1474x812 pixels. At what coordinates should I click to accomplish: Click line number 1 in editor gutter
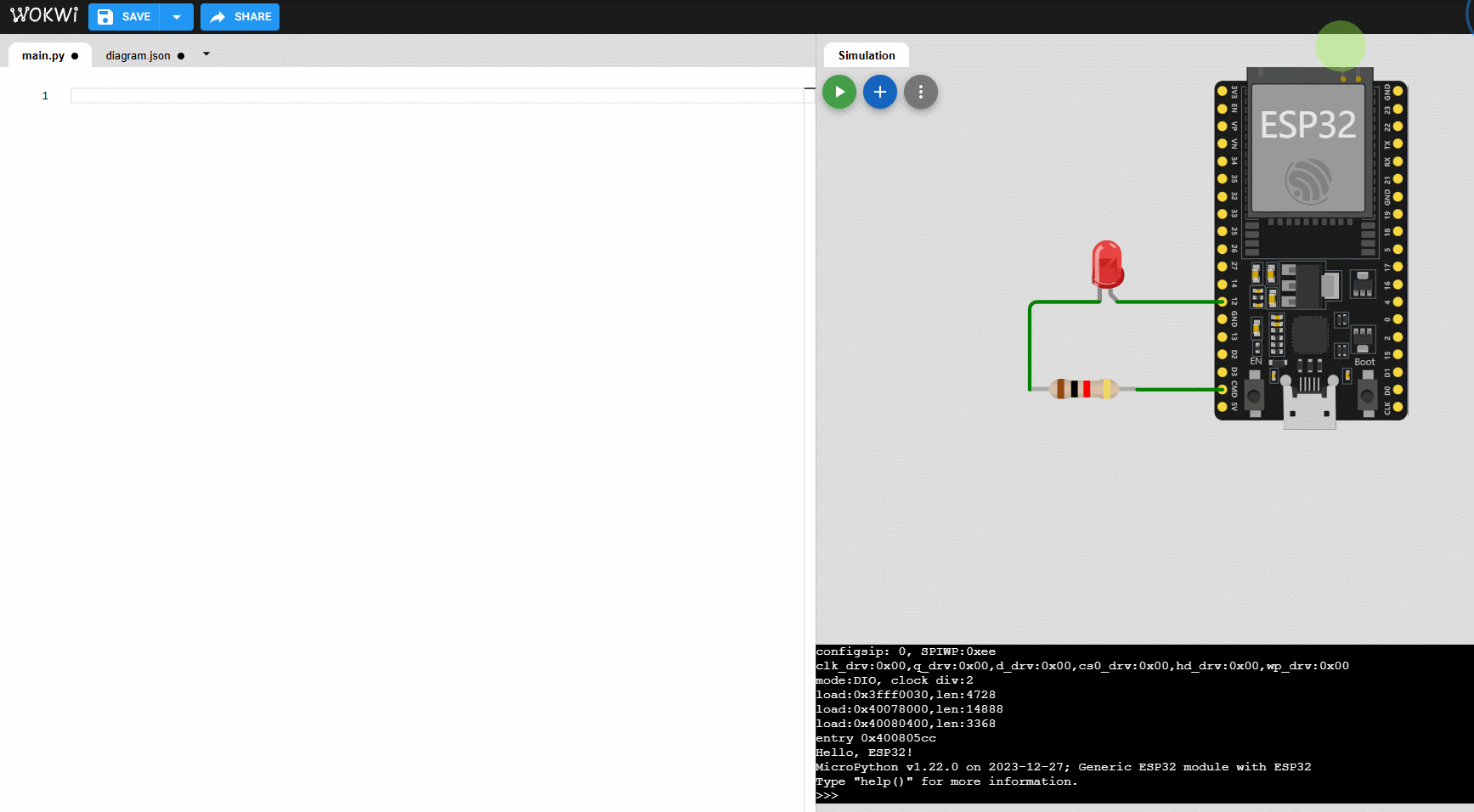click(45, 96)
